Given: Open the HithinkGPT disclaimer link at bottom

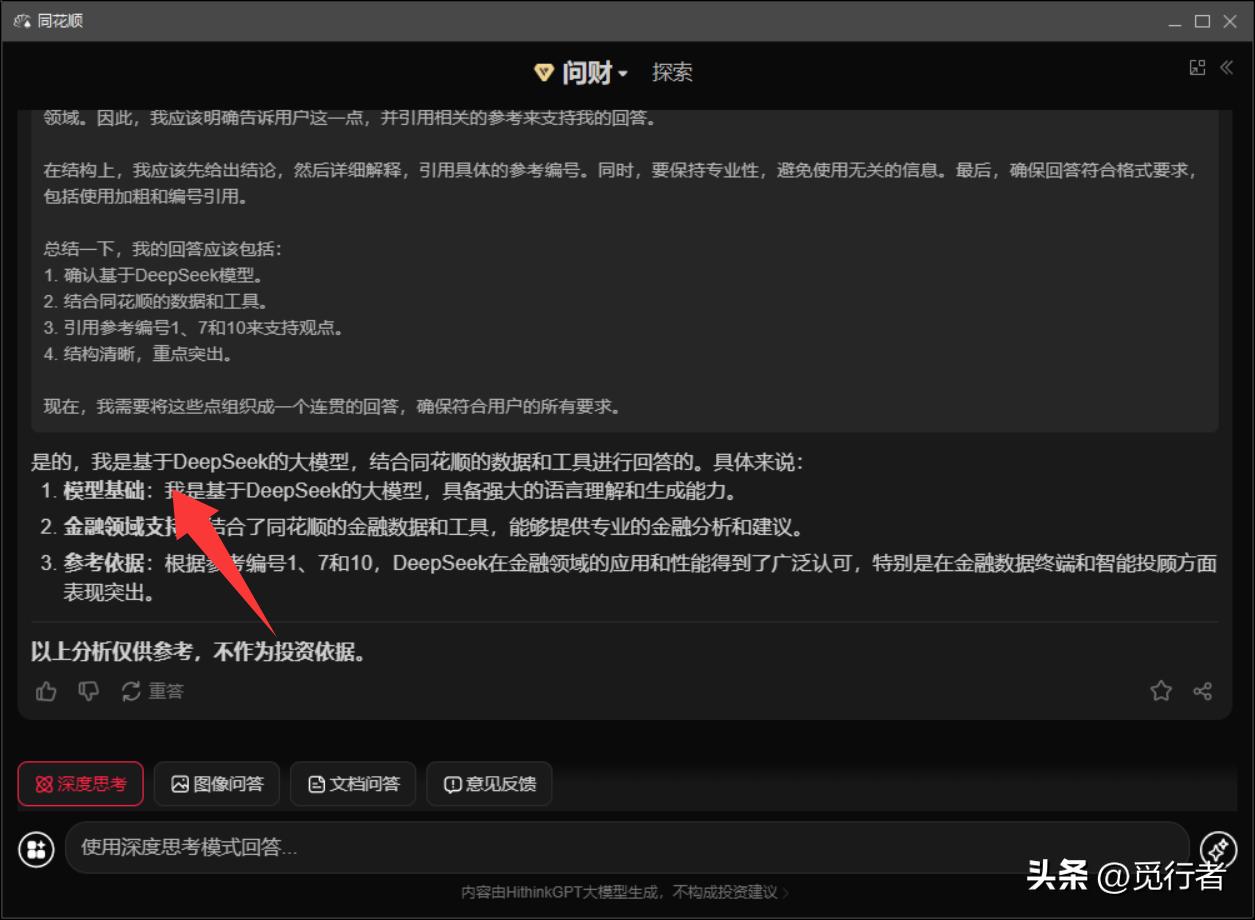Looking at the screenshot, I should (x=625, y=892).
